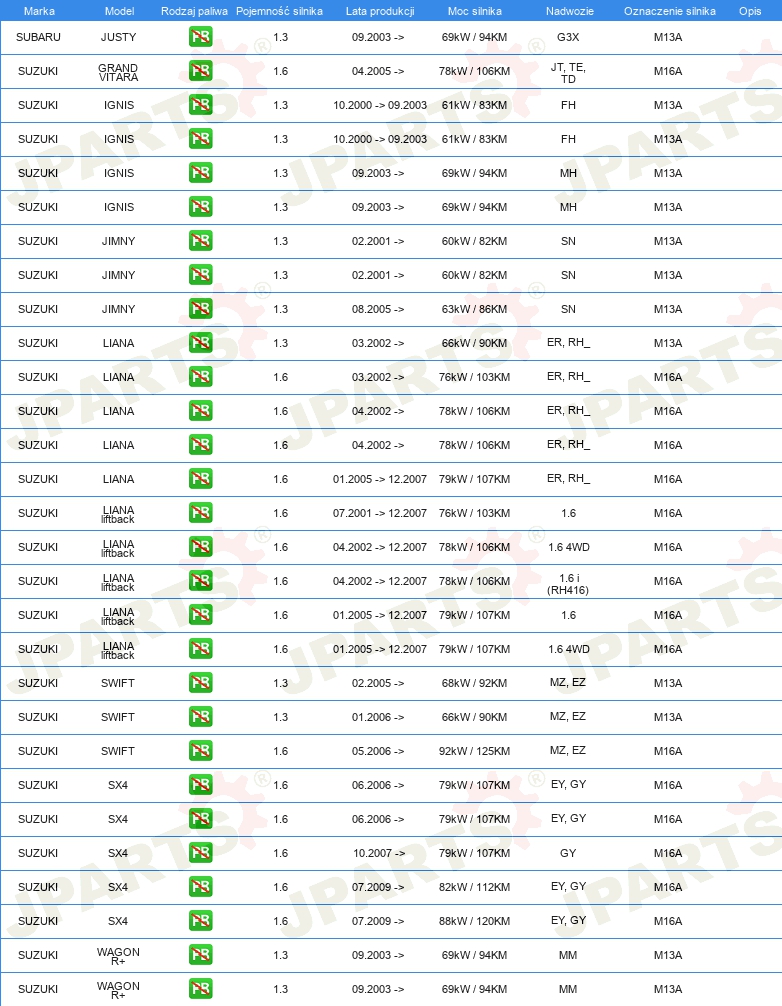Screen dimensions: 782x1006
Task: Click M13A engine code in Jimny 08.2005 row
Action: (668, 309)
